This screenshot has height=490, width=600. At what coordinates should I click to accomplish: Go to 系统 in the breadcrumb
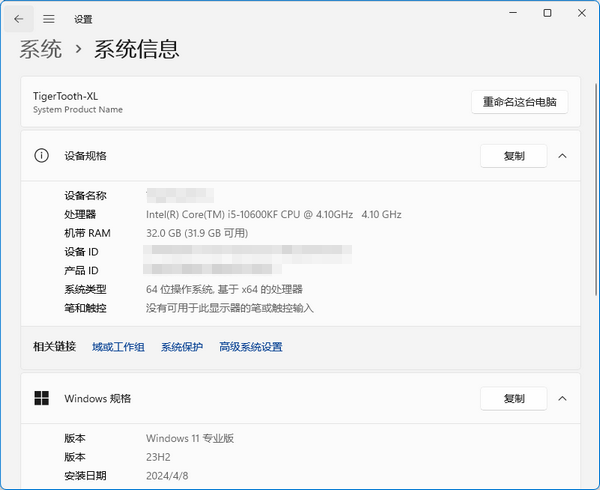pos(40,49)
